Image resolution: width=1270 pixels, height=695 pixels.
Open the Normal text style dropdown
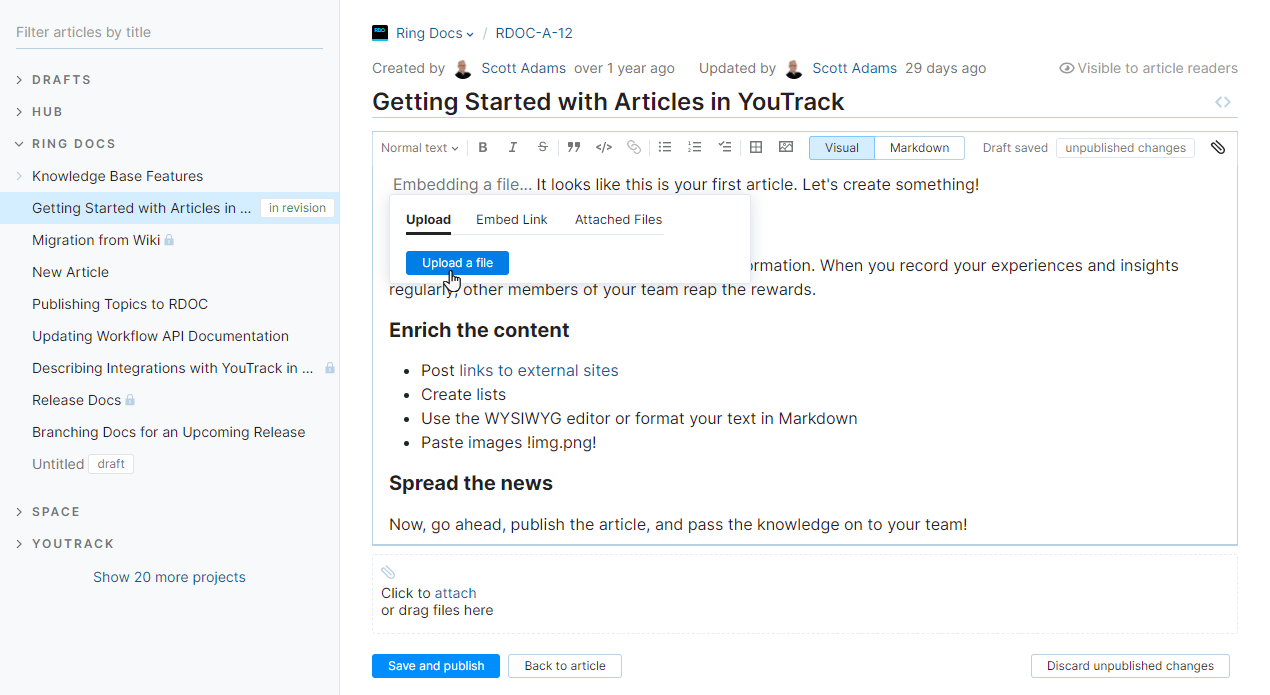419,147
